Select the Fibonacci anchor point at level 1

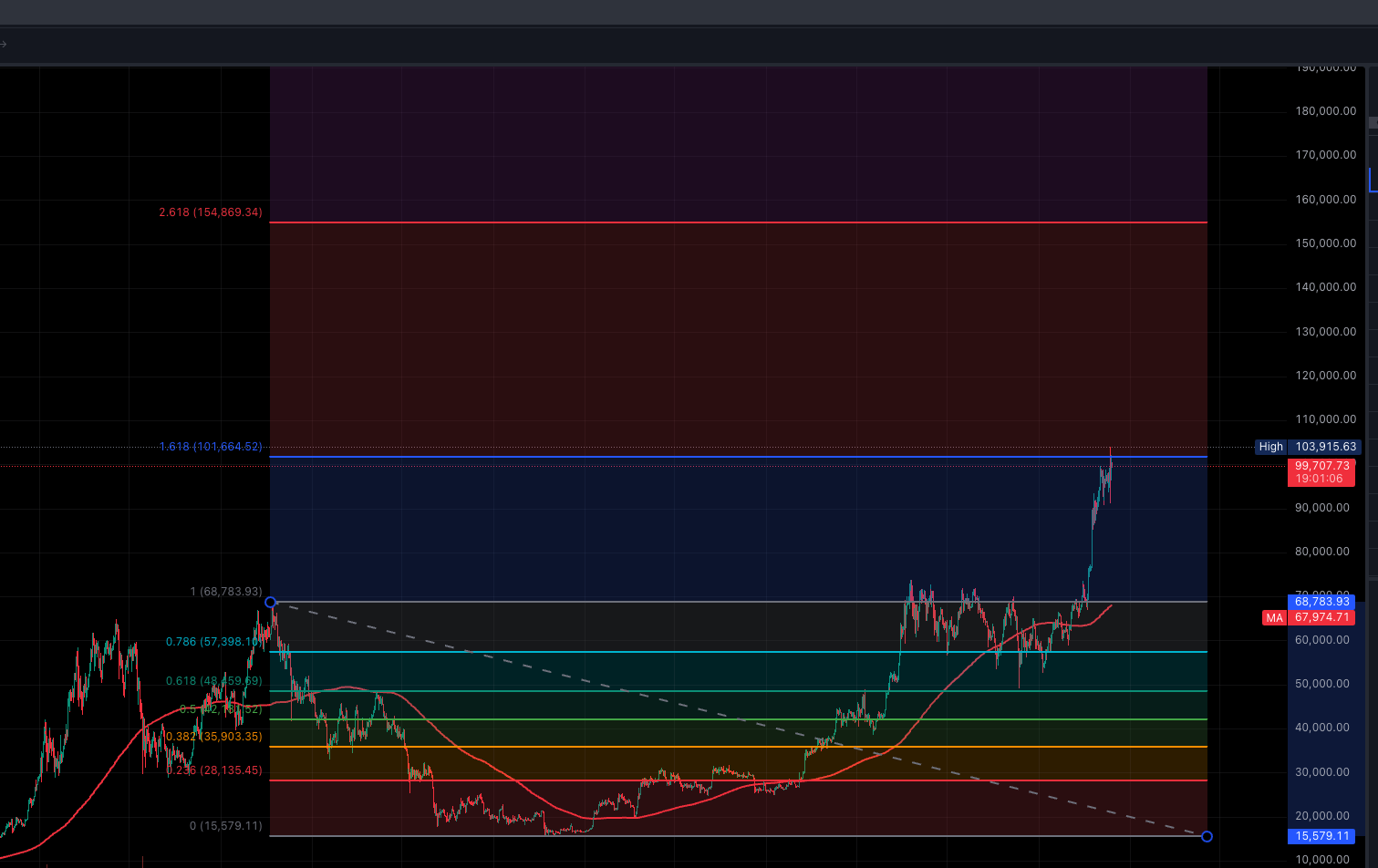(270, 602)
